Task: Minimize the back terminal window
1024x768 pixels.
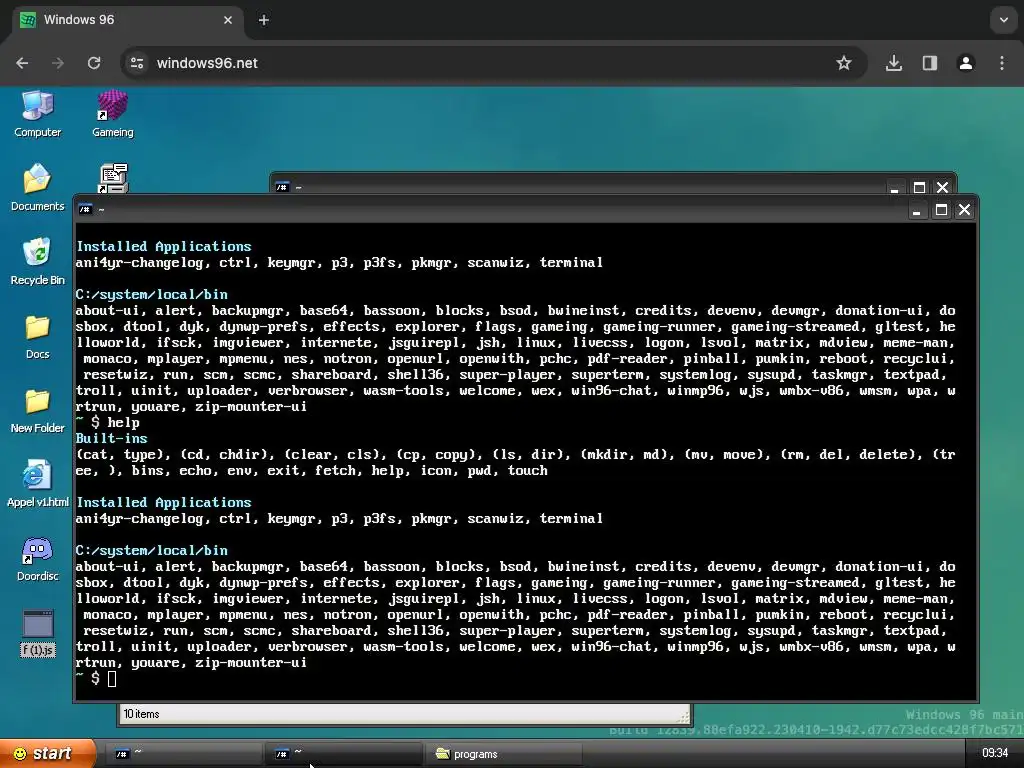Action: [x=894, y=188]
